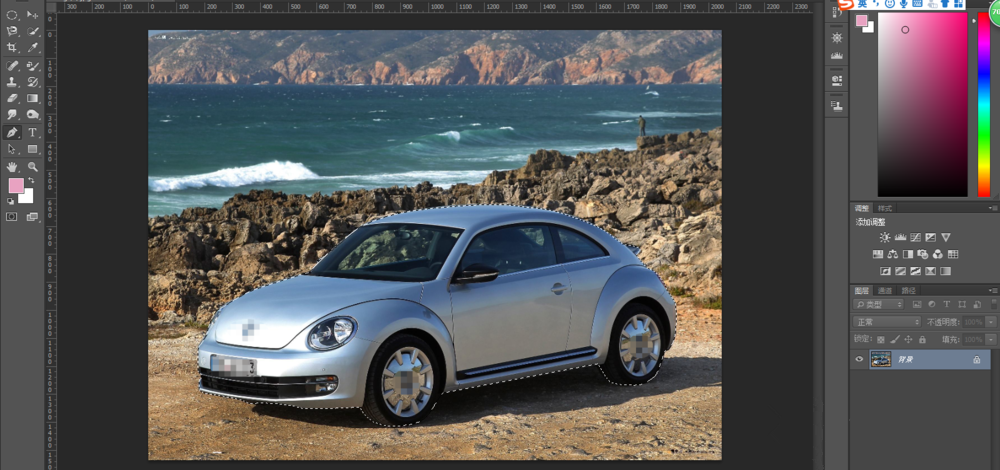Screen dimensions: 1000x470
Task: Open the 正常 blend mode dropdown
Action: 886,322
